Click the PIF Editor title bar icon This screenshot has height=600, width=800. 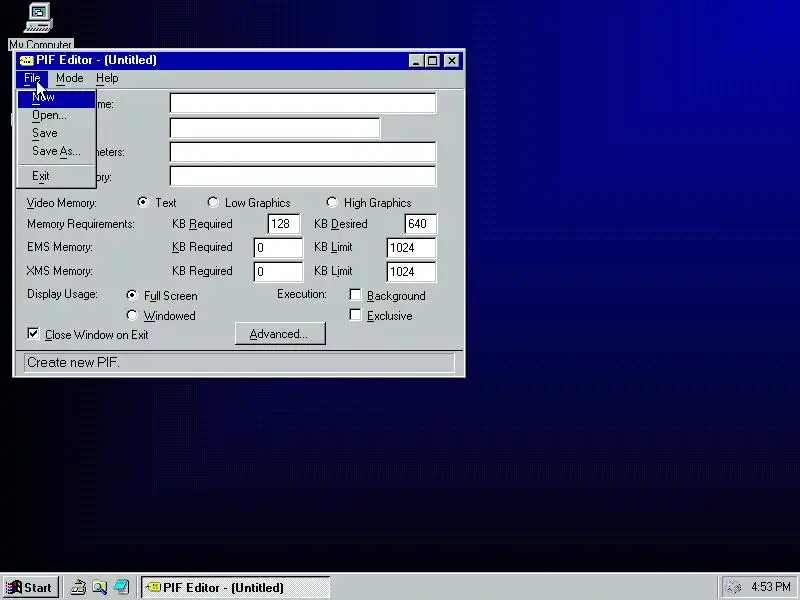tap(26, 61)
